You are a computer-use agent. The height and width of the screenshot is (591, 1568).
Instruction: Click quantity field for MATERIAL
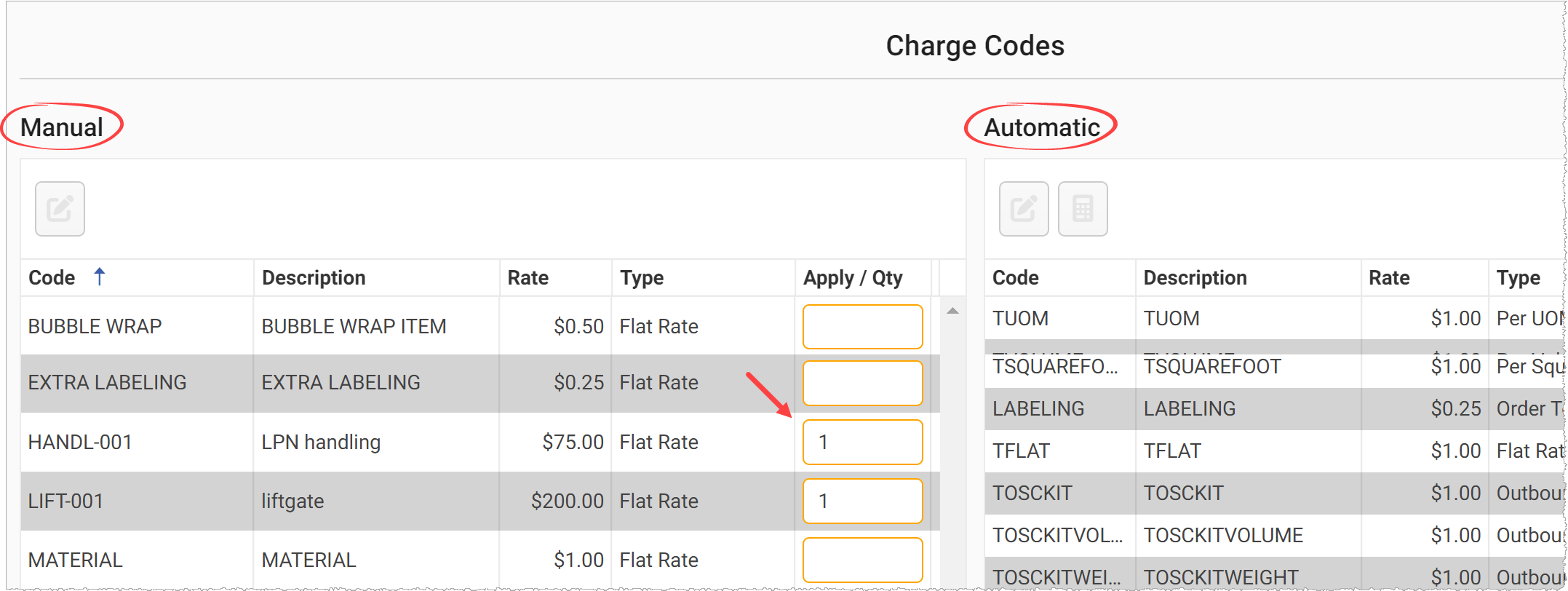click(x=862, y=560)
